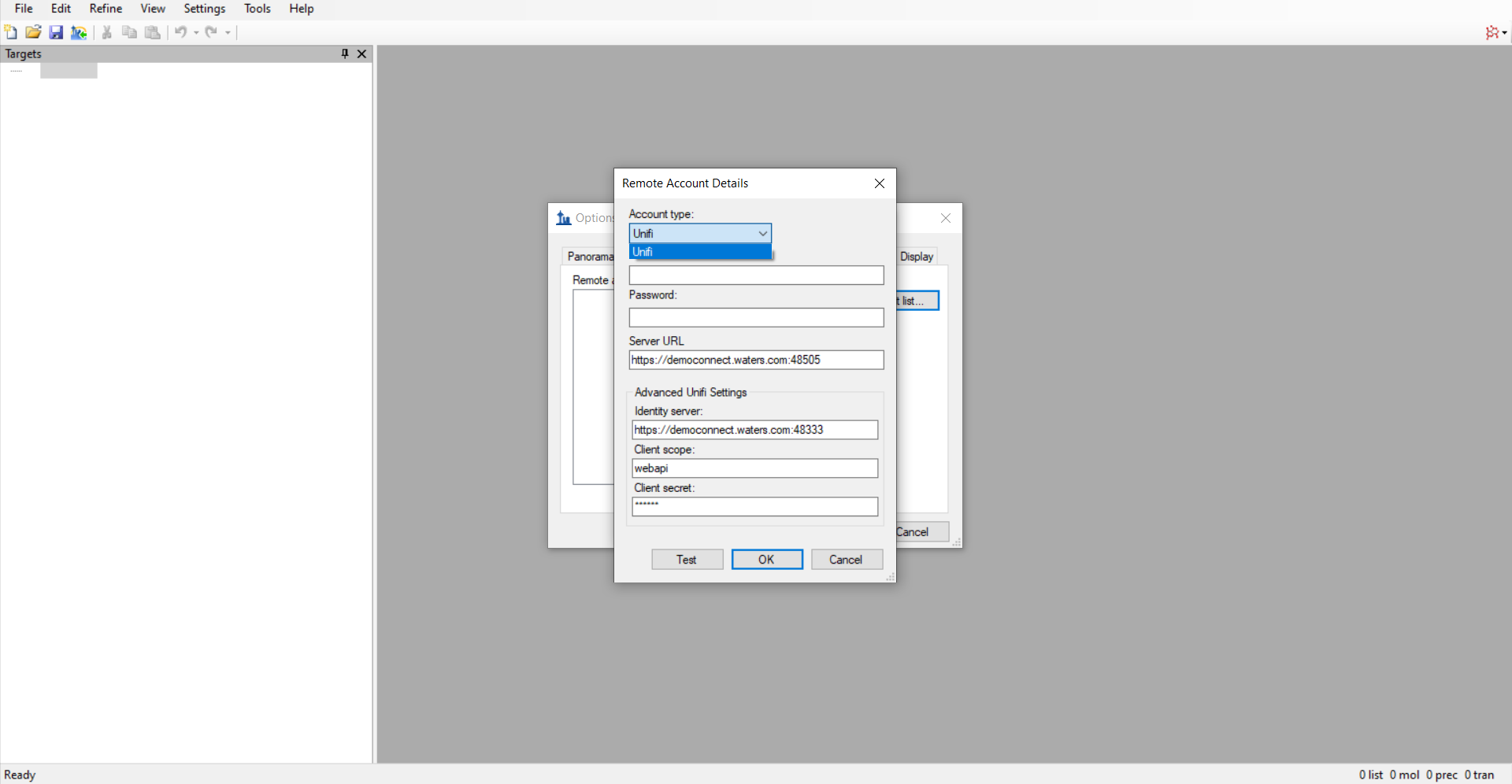Image resolution: width=1512 pixels, height=784 pixels.
Task: Click the scissors Cut icon
Action: (x=107, y=32)
